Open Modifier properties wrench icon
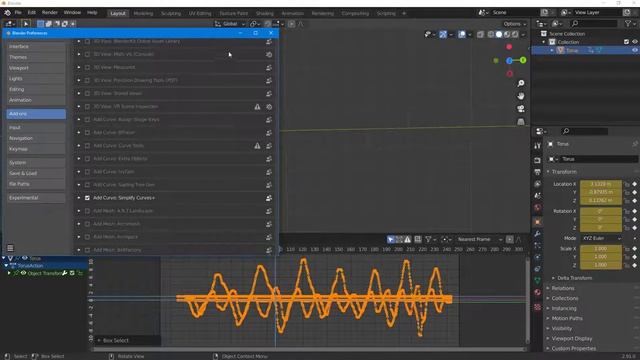 537,233
